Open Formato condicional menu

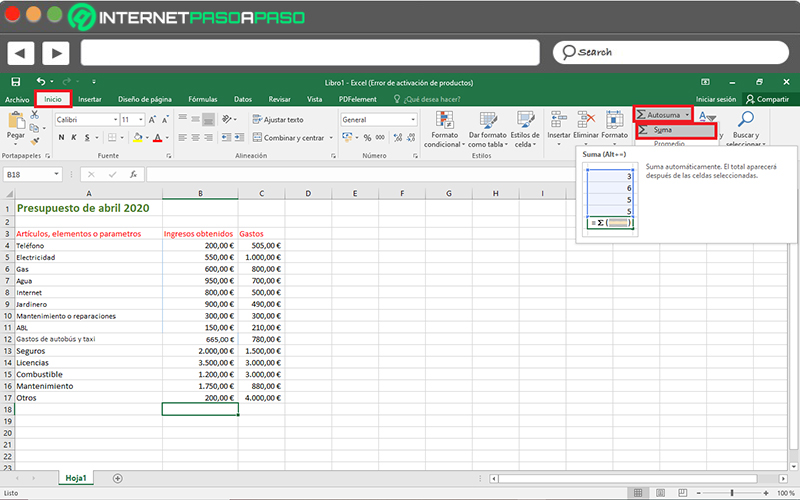444,130
